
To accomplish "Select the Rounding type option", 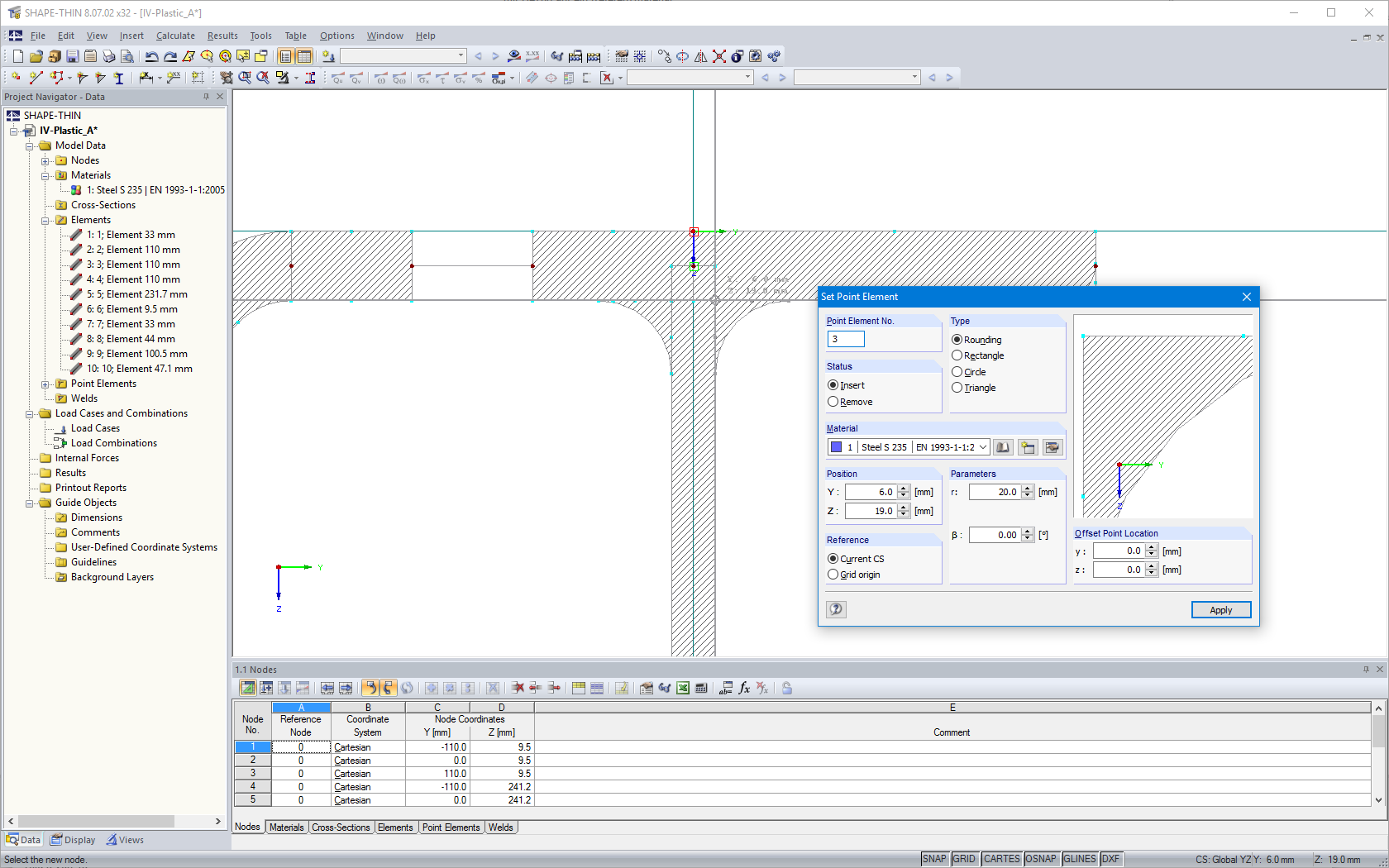I will tap(957, 339).
